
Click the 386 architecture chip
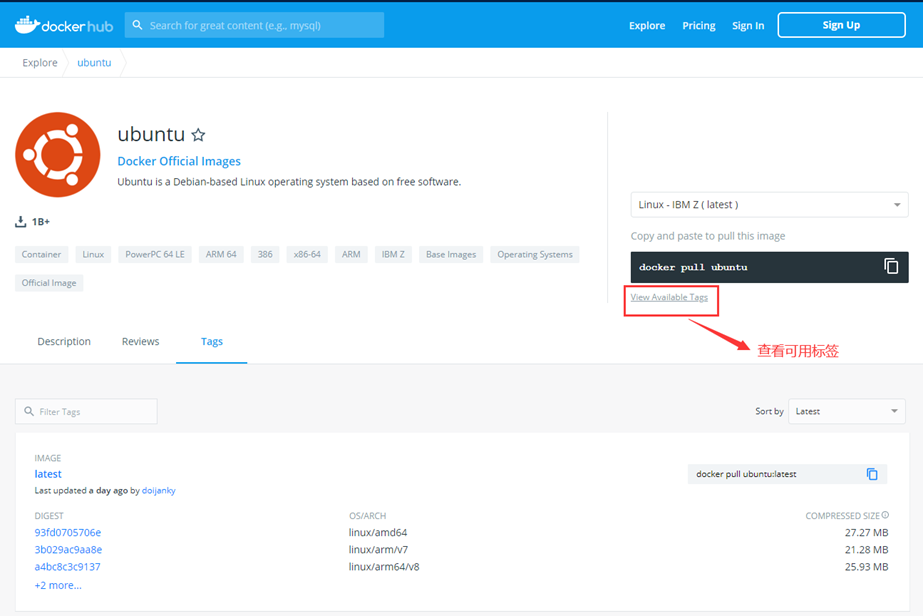tap(265, 254)
